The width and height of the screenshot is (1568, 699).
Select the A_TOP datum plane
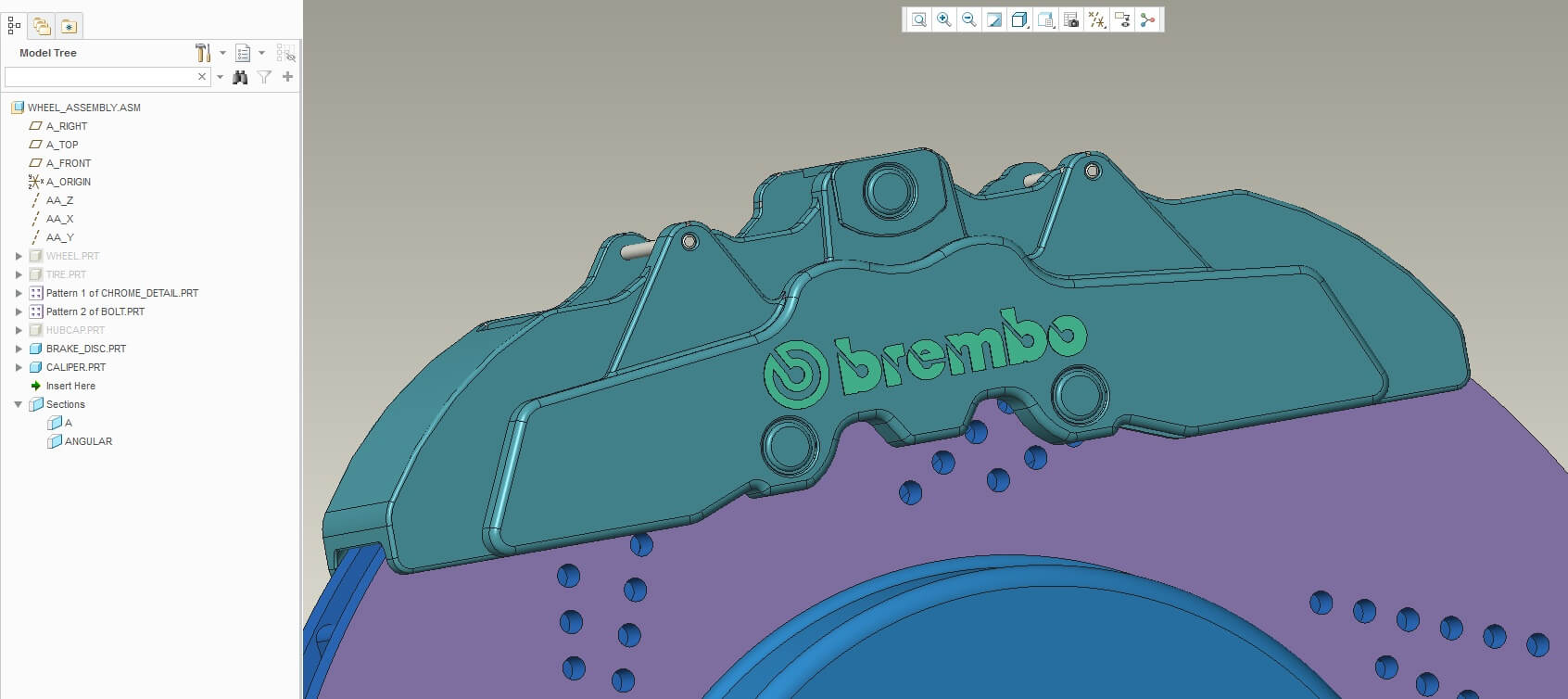(62, 145)
